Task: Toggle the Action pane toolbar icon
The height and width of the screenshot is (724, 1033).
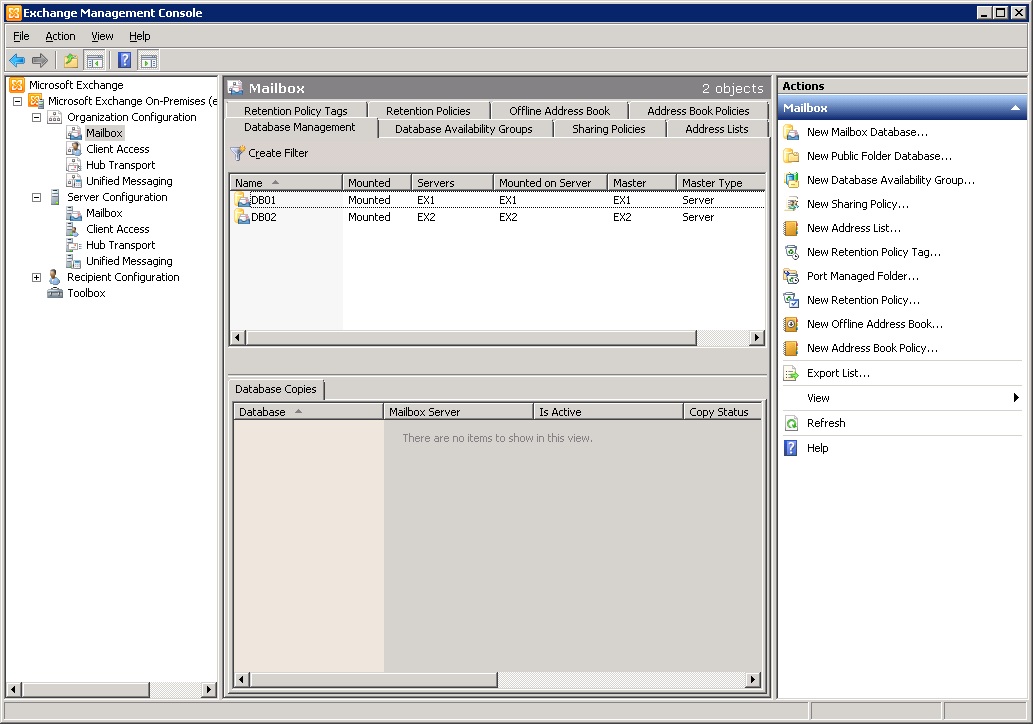Action: coord(149,61)
